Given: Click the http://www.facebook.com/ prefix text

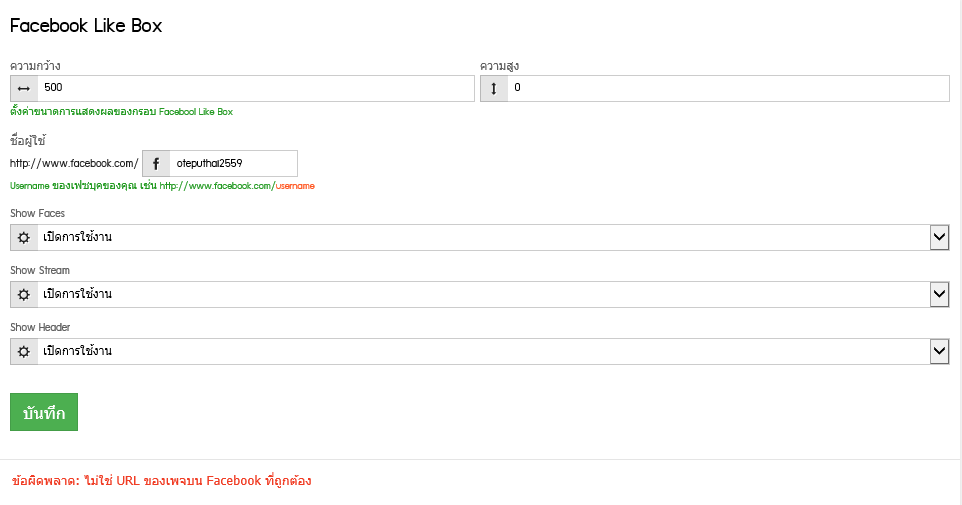Looking at the screenshot, I should point(74,163).
